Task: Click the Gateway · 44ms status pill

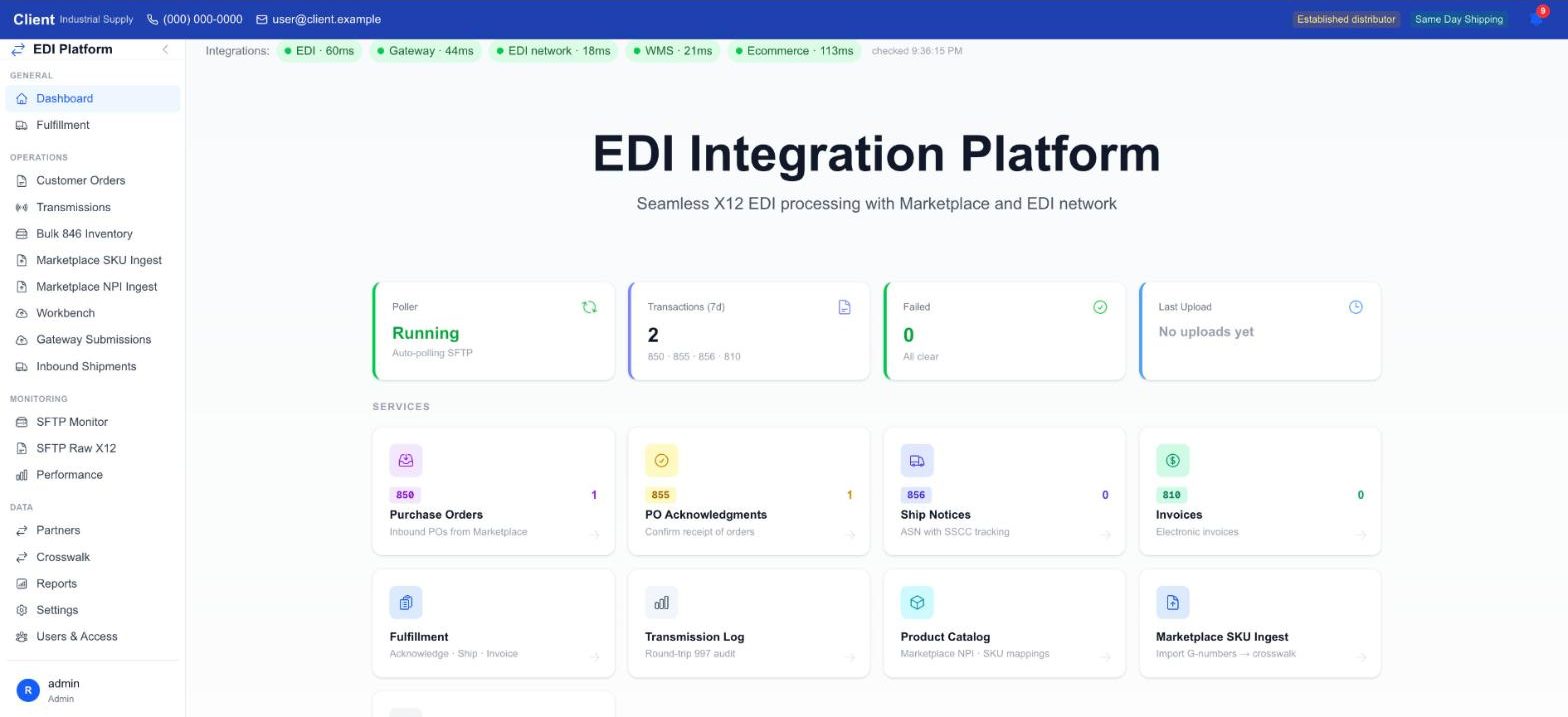Action: 425,51
